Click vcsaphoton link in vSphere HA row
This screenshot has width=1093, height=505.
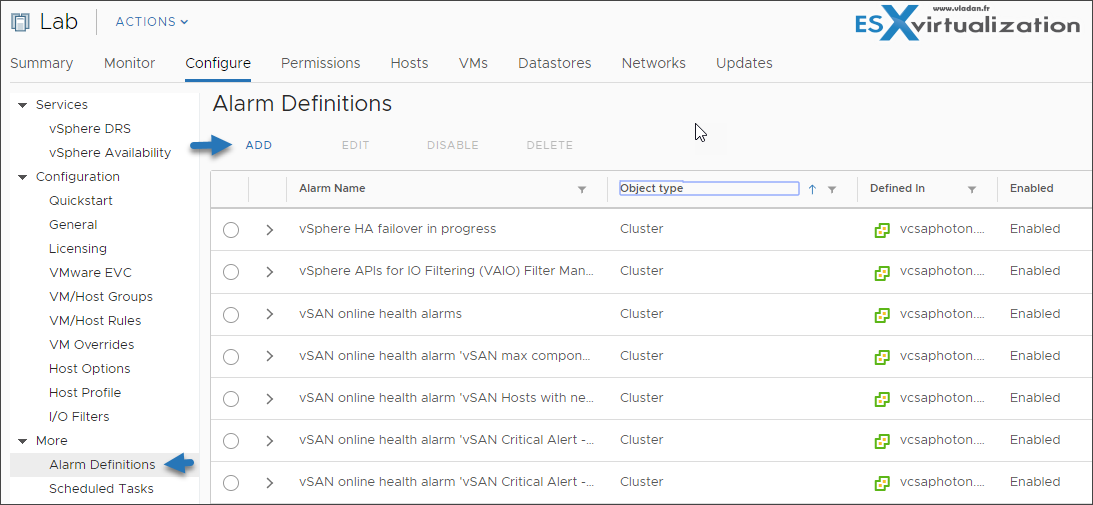click(x=942, y=229)
